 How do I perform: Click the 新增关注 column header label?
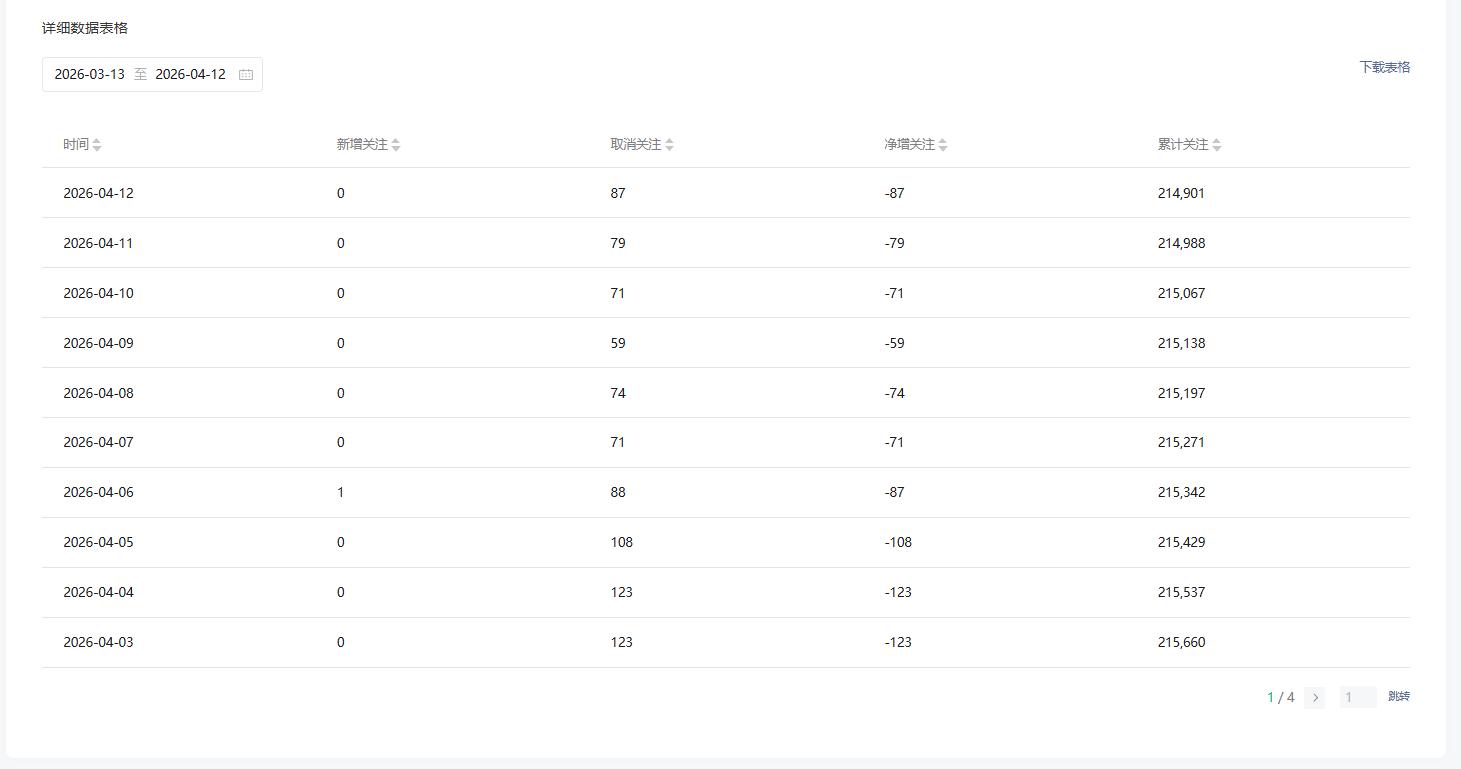tap(362, 145)
